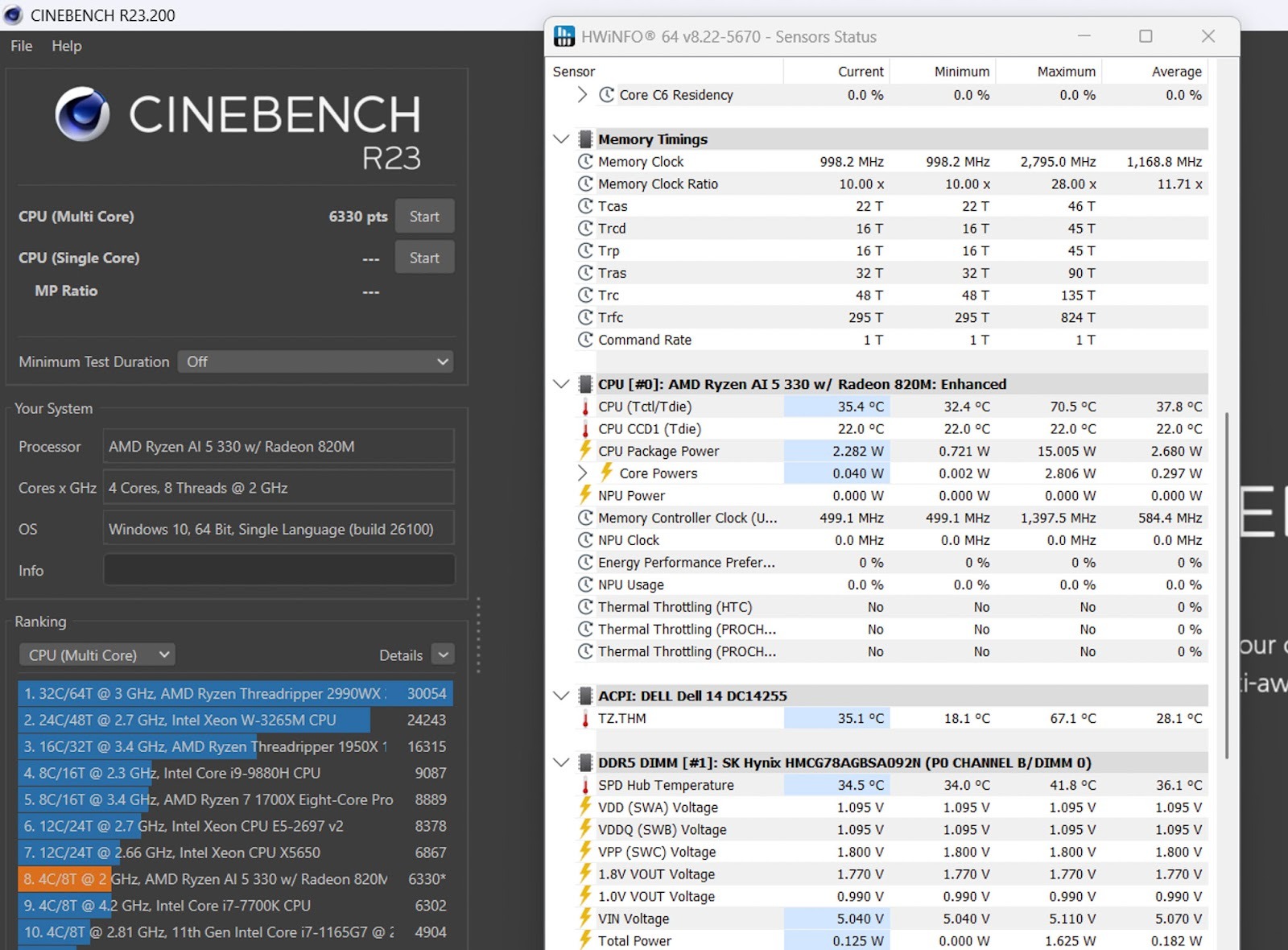Click the thermometer icon beside TZ.THM
Screen dimensions: 1288x950
585,719
